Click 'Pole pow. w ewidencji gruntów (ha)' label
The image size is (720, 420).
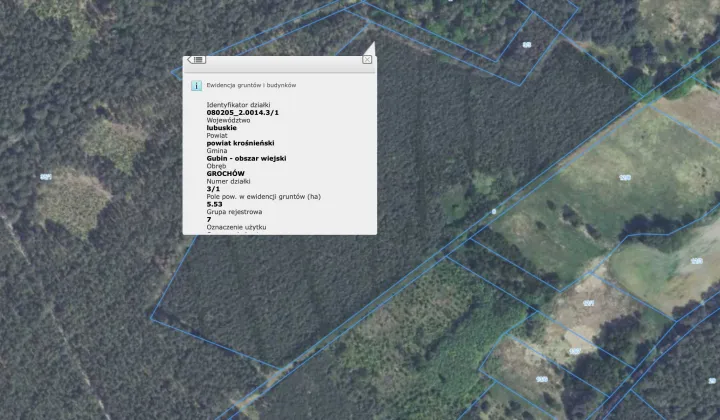264,196
